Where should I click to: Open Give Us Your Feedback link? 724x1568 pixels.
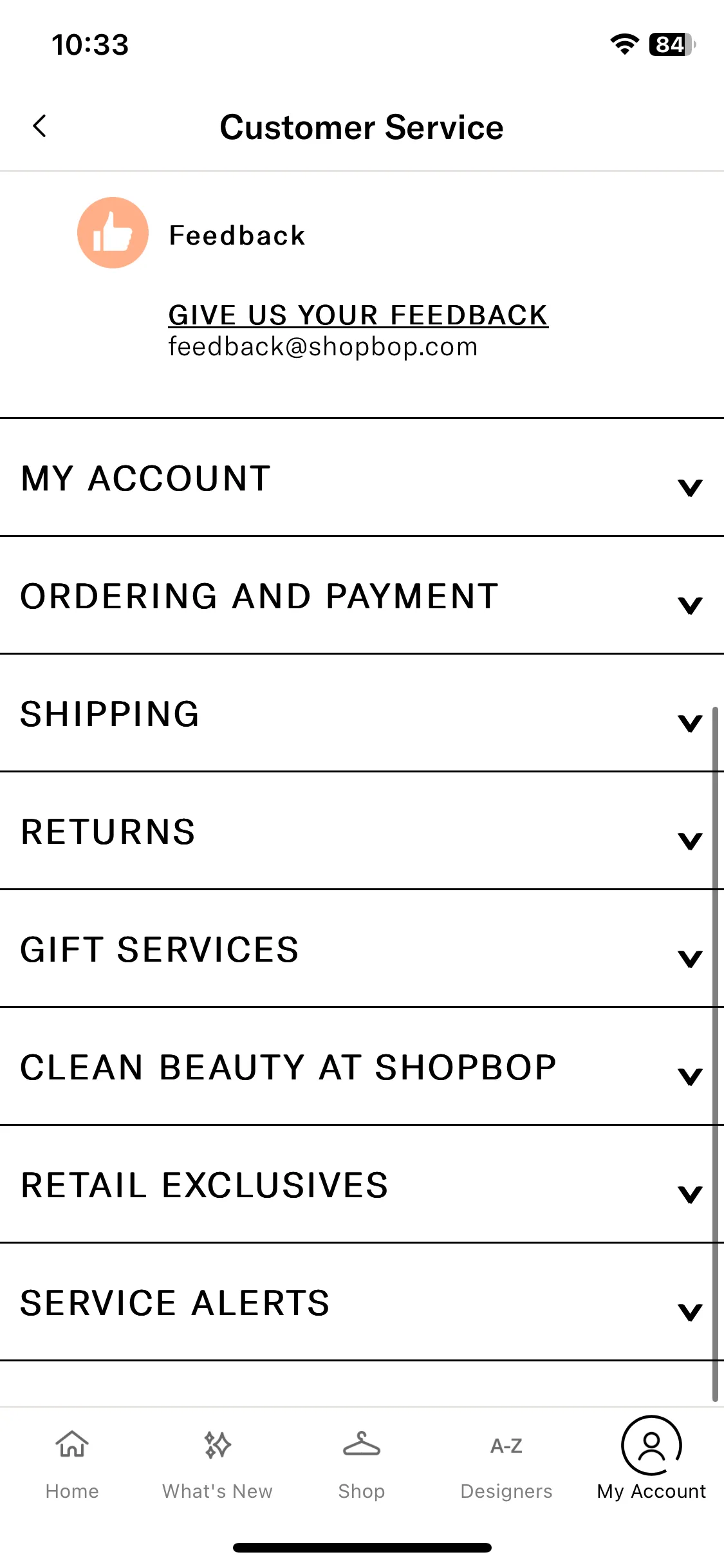[x=358, y=315]
